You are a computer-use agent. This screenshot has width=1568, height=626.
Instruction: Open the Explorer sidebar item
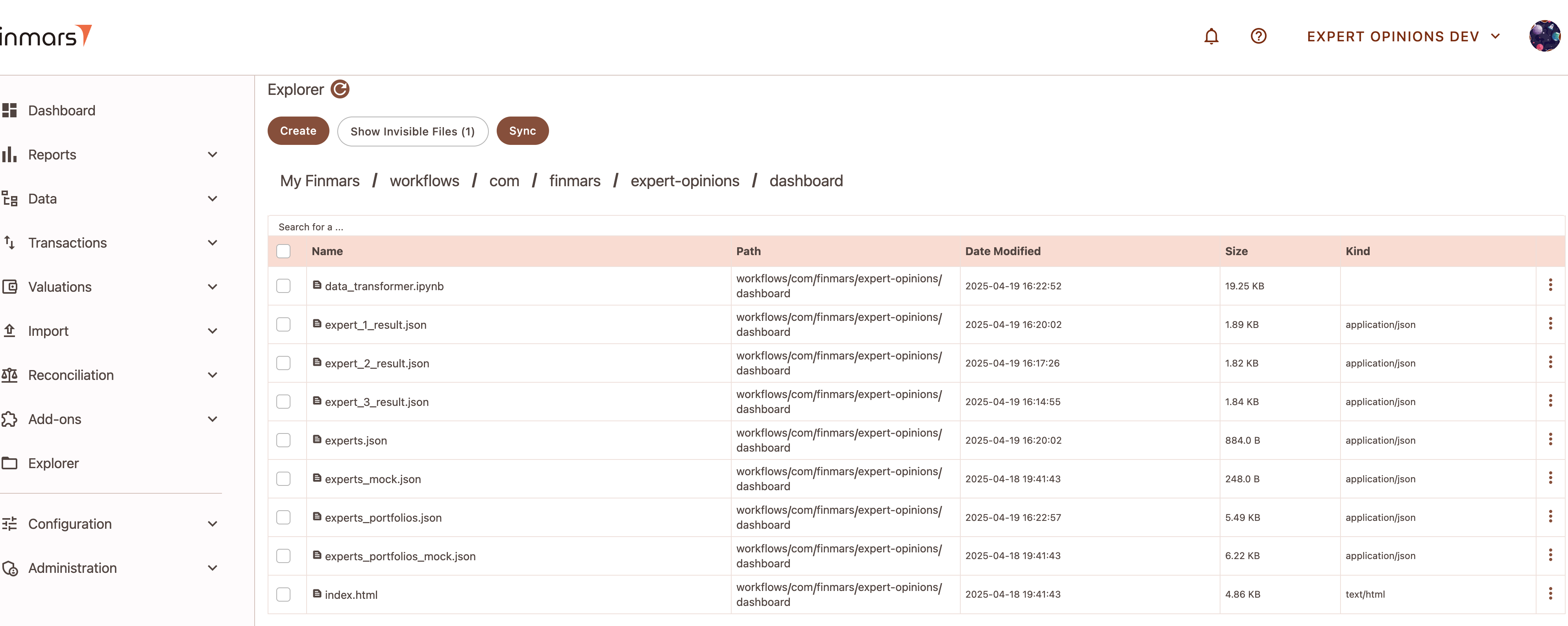coord(54,463)
